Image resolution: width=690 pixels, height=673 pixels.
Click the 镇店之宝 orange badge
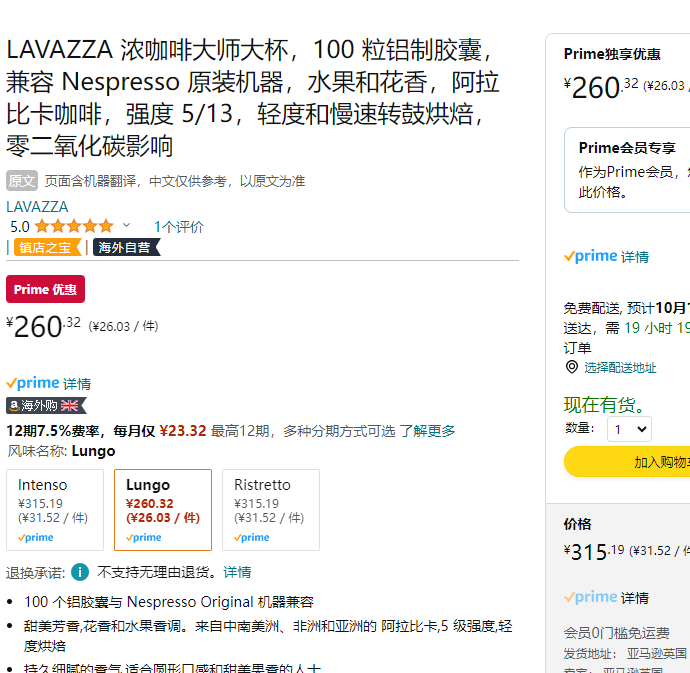tap(48, 247)
